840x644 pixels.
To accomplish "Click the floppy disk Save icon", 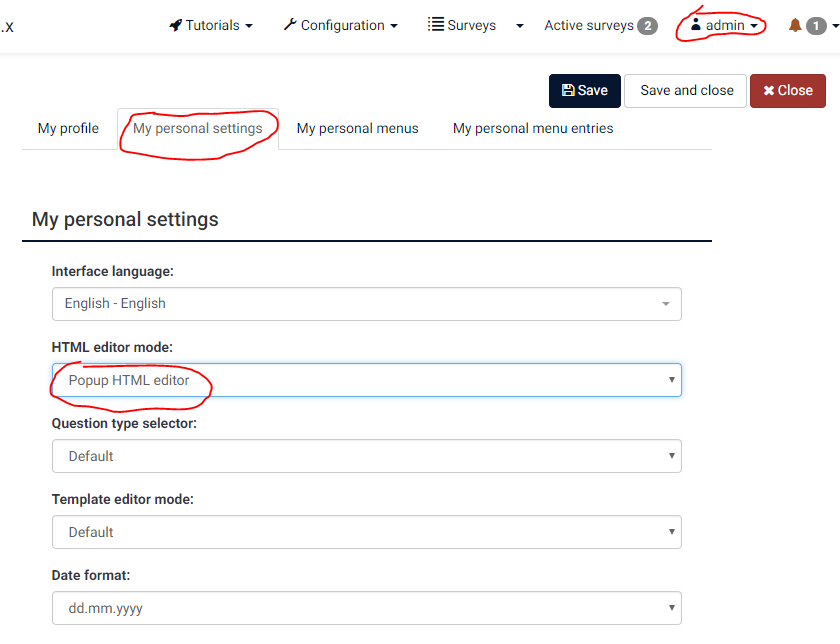I will pyautogui.click(x=568, y=90).
